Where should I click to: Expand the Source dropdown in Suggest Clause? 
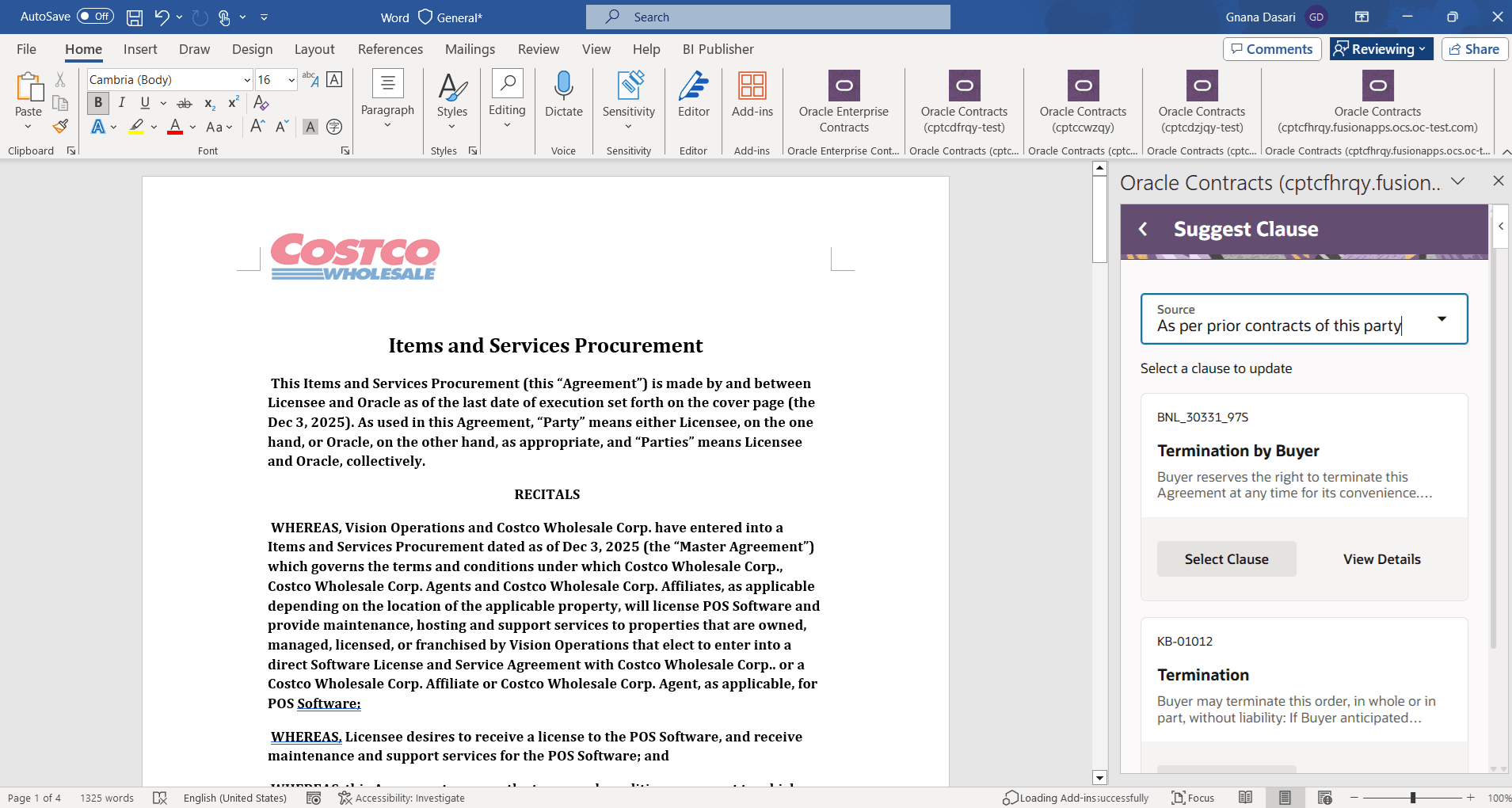point(1442,318)
